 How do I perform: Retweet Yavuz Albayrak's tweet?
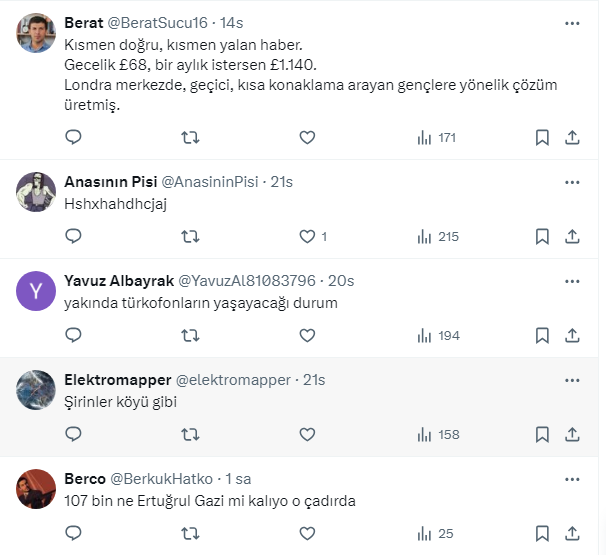coord(190,335)
